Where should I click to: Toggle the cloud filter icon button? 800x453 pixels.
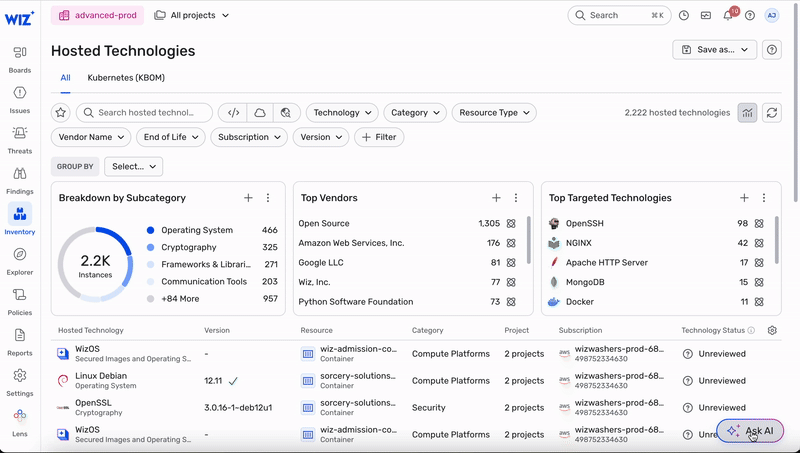(259, 113)
